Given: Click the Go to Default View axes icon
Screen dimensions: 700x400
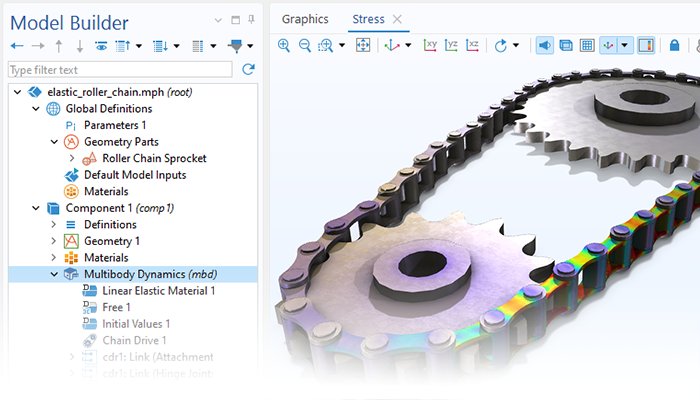Looking at the screenshot, I should click(x=392, y=45).
